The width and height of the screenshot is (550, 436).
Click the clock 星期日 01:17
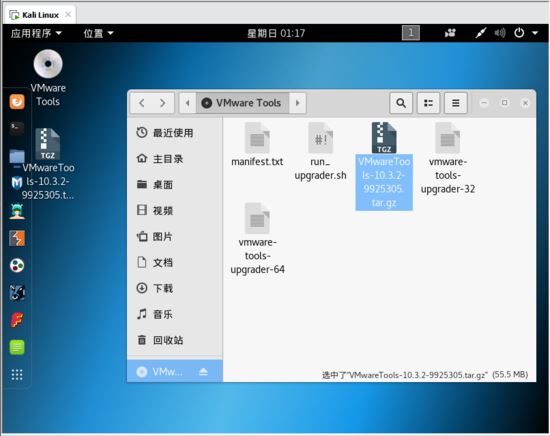[276, 33]
